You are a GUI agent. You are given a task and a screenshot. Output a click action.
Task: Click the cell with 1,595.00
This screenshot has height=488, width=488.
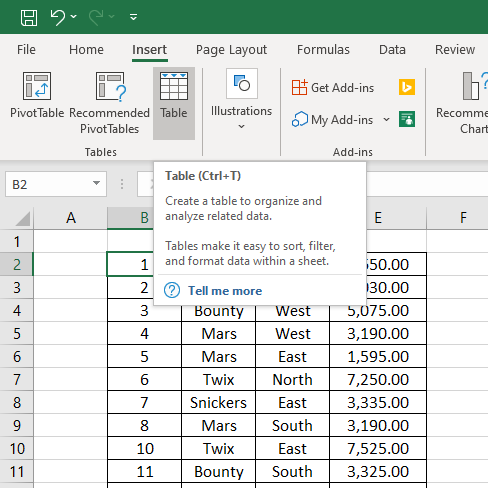click(378, 356)
